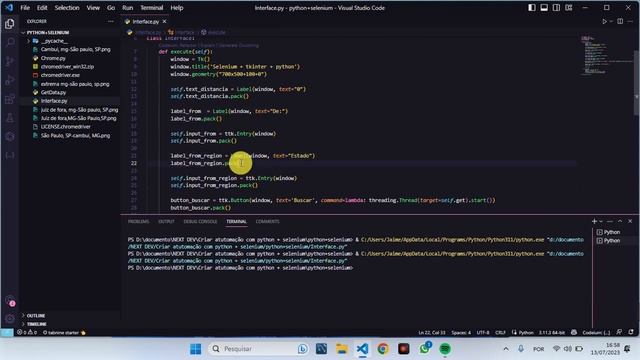The width and height of the screenshot is (640, 360).
Task: Create a new terminal with plus icon
Action: point(594,221)
